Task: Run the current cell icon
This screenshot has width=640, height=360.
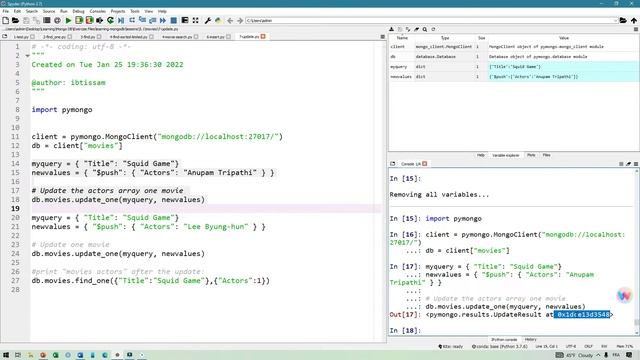Action: (x=79, y=20)
